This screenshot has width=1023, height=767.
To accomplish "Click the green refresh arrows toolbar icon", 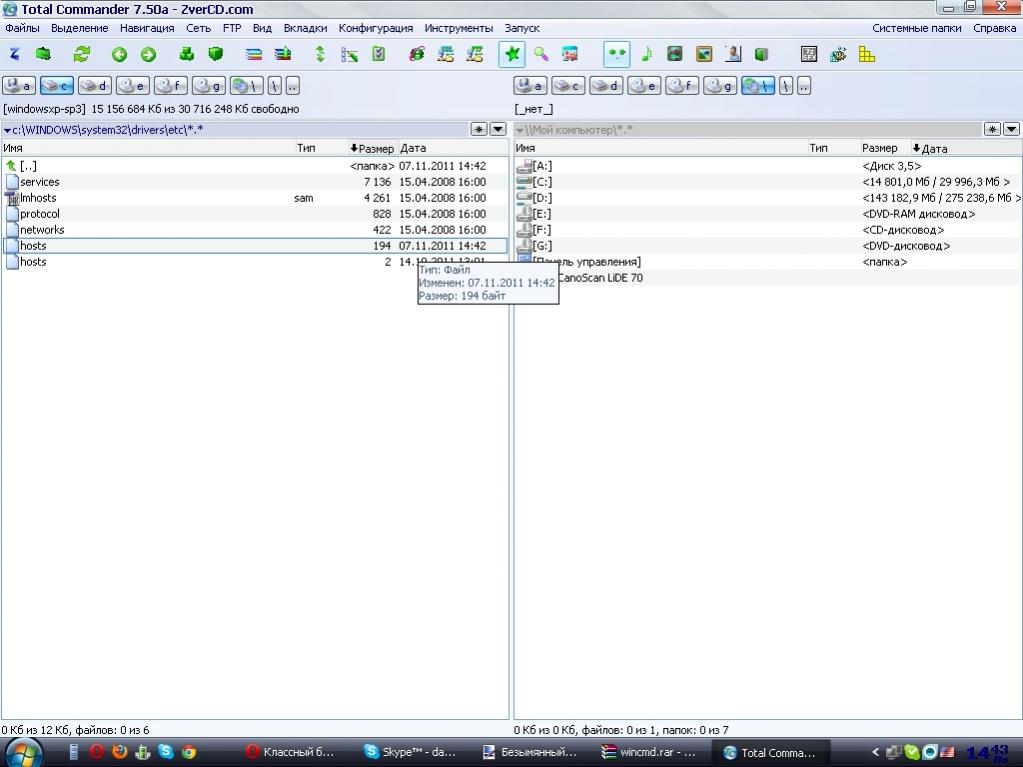I will tap(82, 54).
